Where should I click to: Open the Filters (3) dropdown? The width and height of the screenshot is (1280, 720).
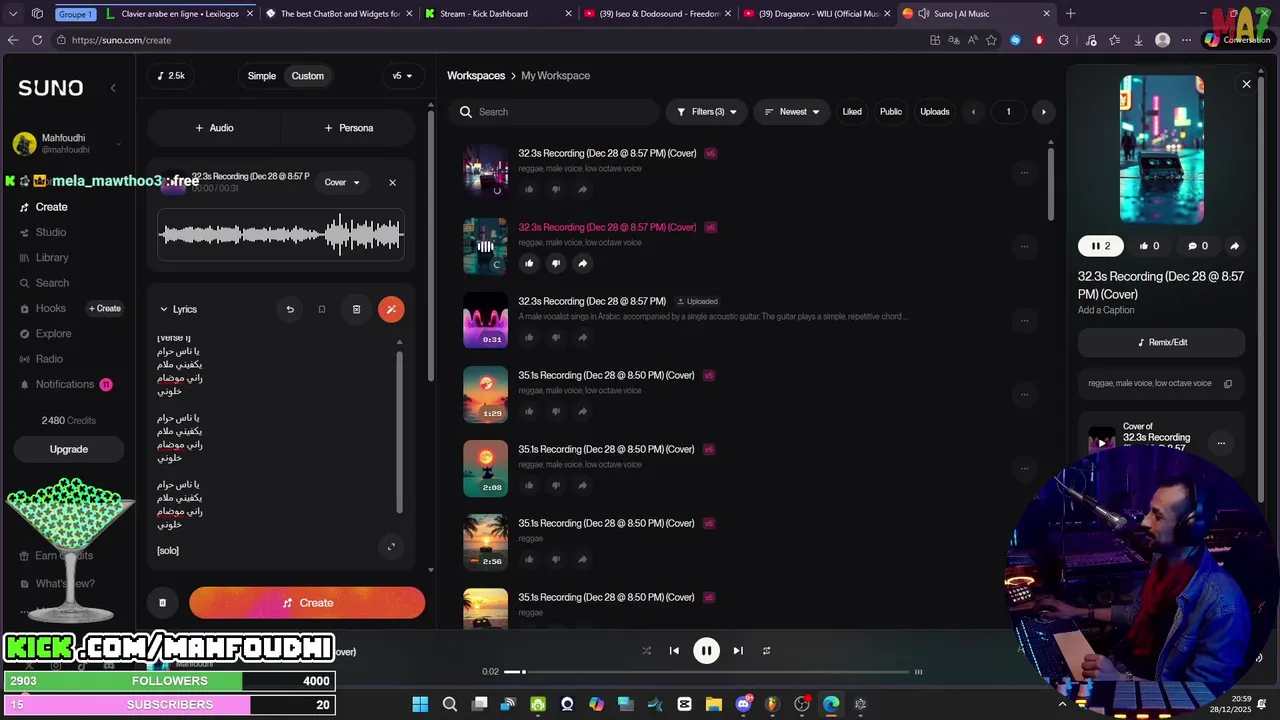706,112
